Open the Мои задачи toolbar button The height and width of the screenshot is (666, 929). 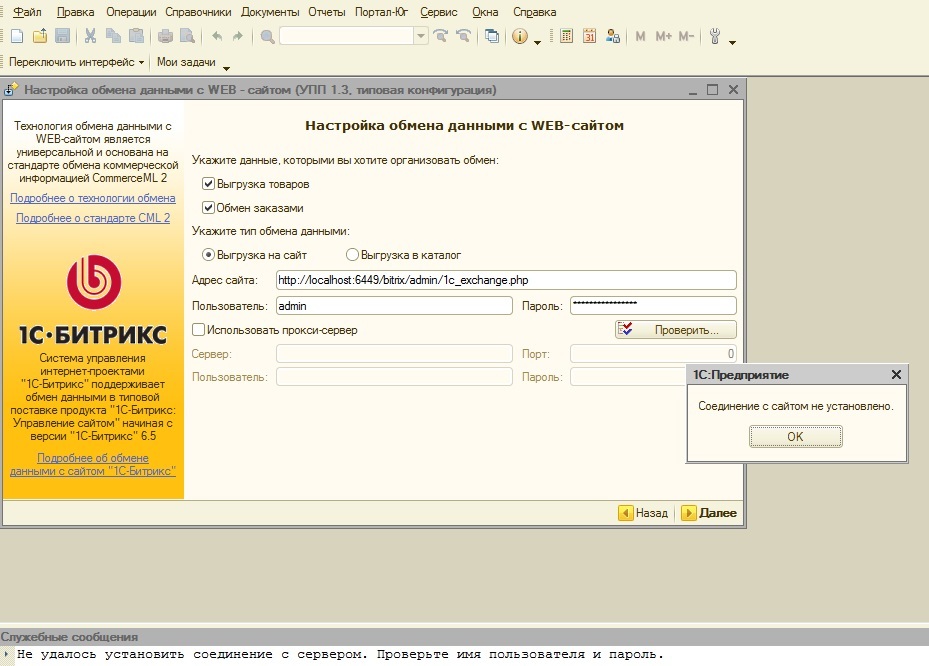tap(186, 62)
